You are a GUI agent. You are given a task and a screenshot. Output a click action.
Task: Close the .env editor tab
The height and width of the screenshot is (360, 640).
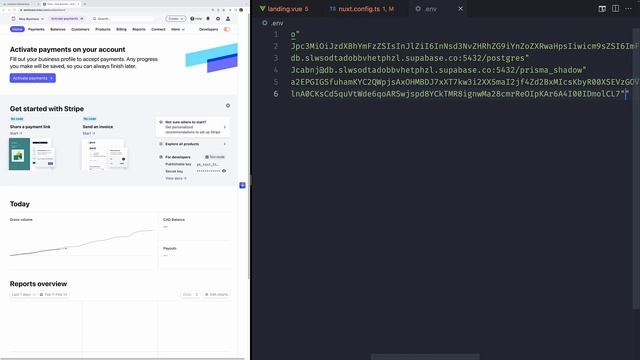pyautogui.click(x=460, y=9)
